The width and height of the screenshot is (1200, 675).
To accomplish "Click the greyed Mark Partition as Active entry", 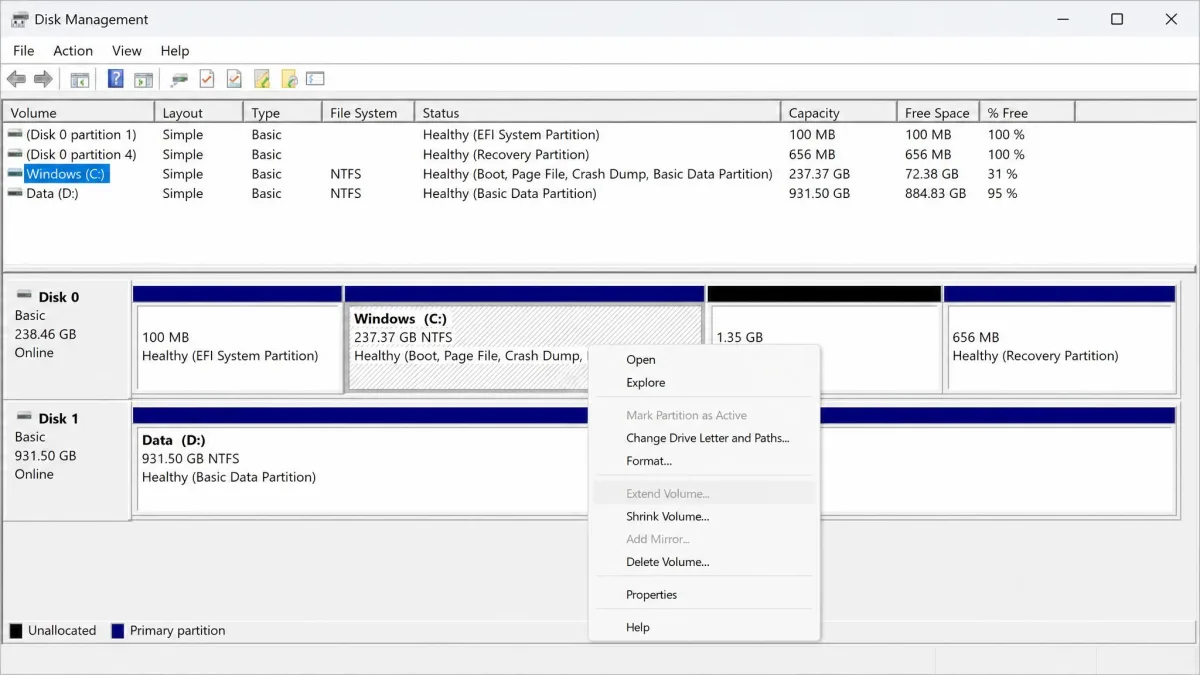I will (704, 416).
